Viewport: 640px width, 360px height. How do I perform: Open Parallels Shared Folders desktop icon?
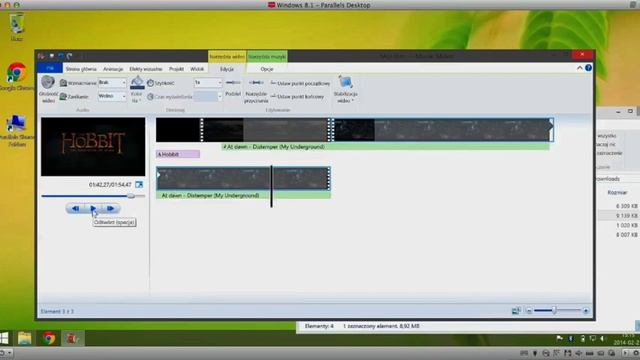(x=17, y=131)
